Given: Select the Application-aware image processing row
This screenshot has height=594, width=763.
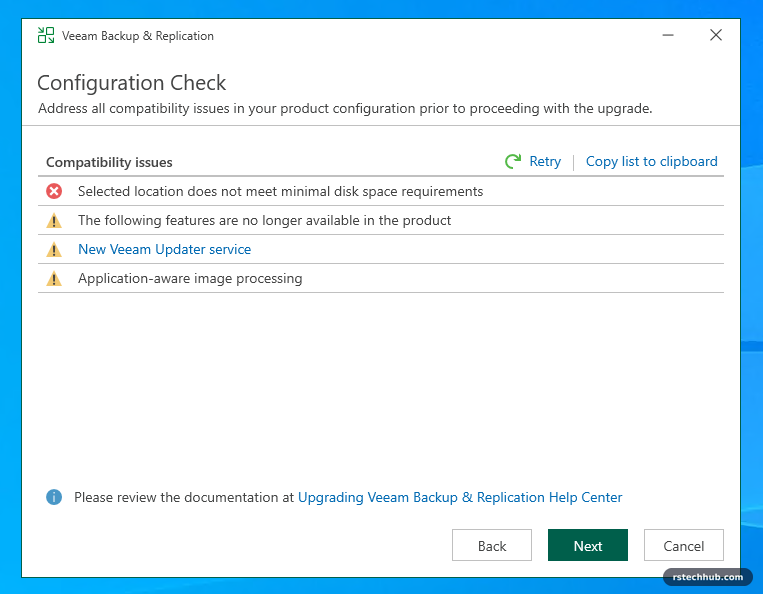Looking at the screenshot, I should [381, 279].
